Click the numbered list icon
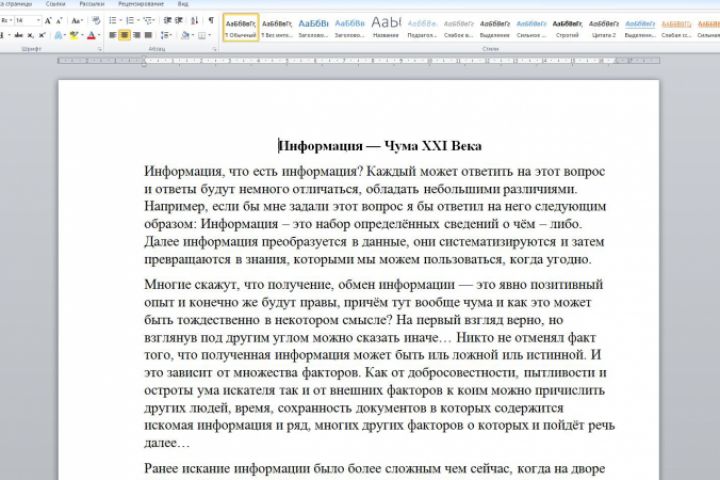The height and width of the screenshot is (480, 720). 130,21
